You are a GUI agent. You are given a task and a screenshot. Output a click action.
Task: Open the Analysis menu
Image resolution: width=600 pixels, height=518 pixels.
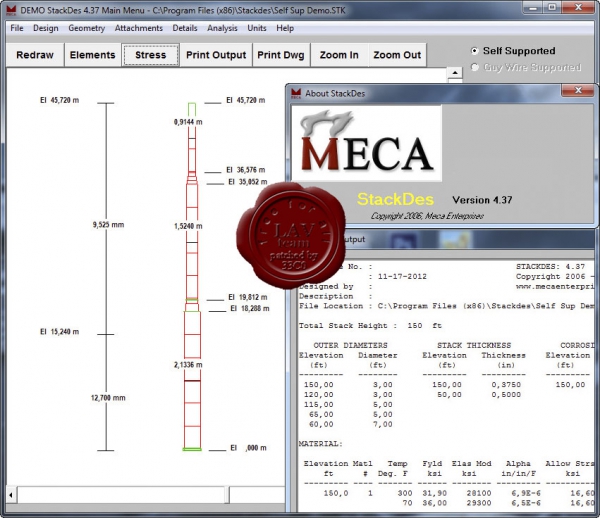pos(222,28)
